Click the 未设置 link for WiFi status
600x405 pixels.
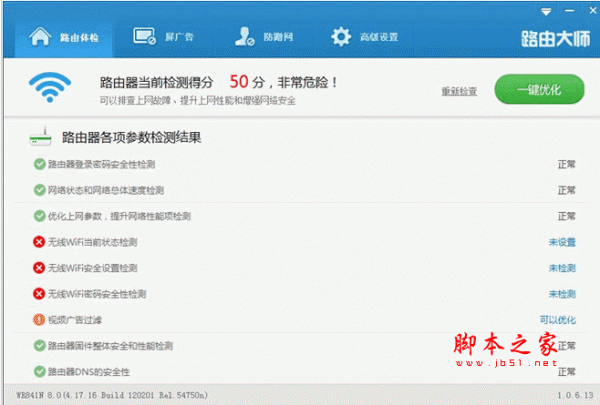click(x=562, y=242)
